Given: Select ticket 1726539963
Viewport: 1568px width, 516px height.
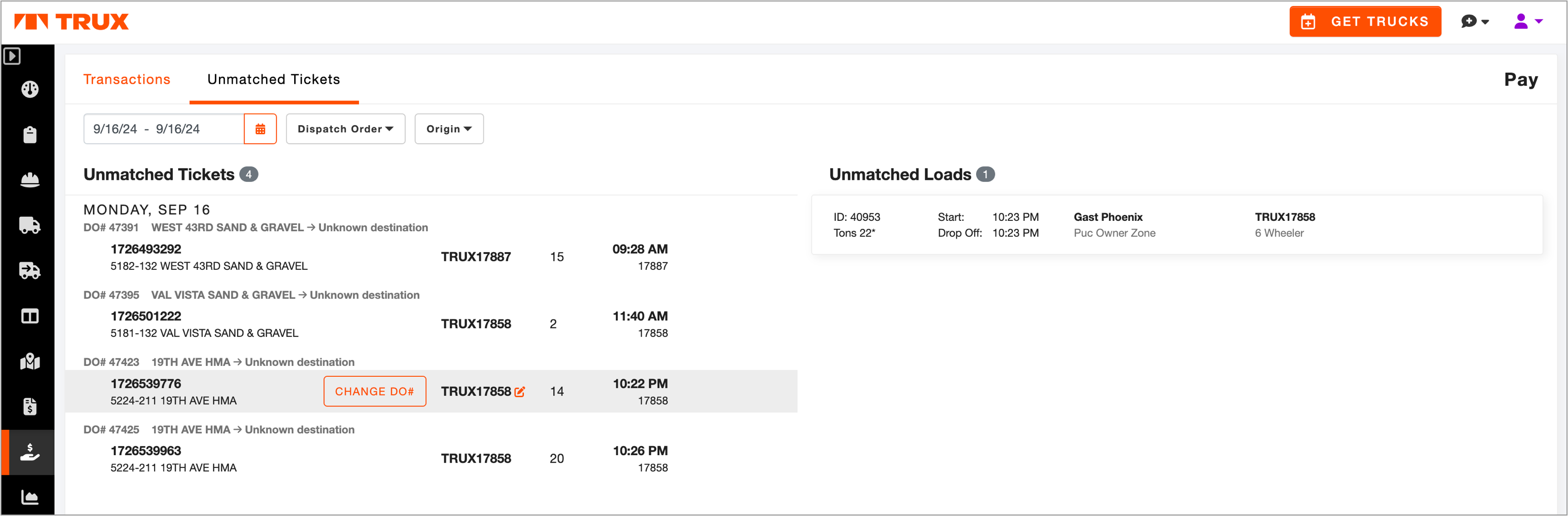Looking at the screenshot, I should pos(430,459).
